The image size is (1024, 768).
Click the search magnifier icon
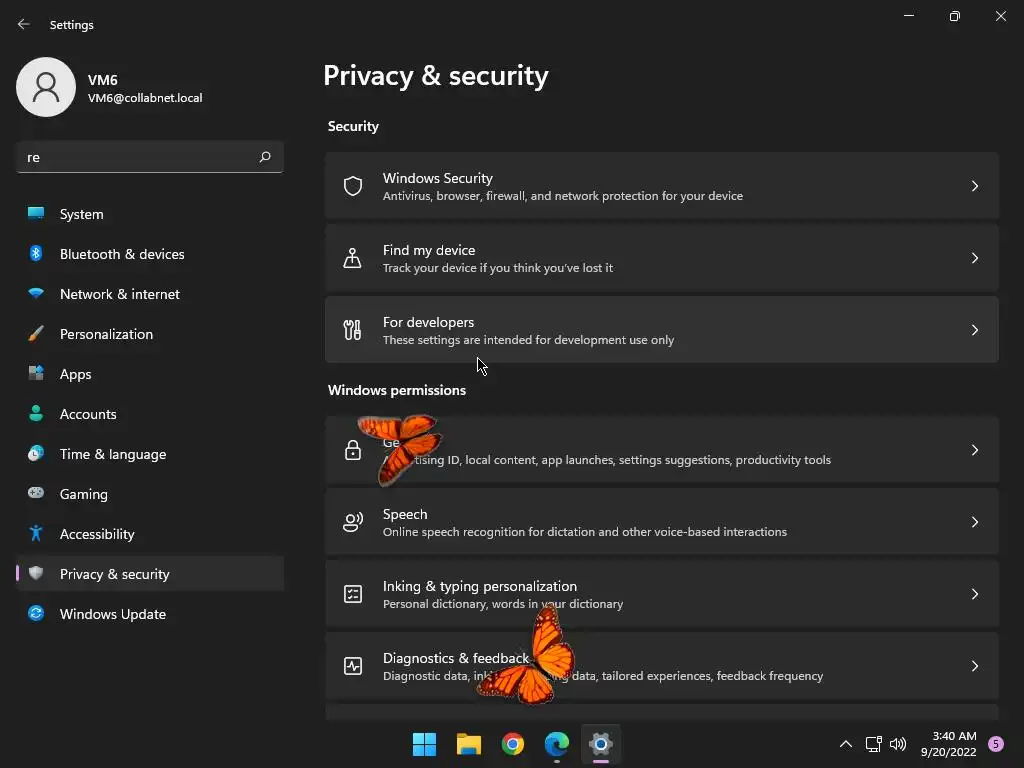[265, 157]
